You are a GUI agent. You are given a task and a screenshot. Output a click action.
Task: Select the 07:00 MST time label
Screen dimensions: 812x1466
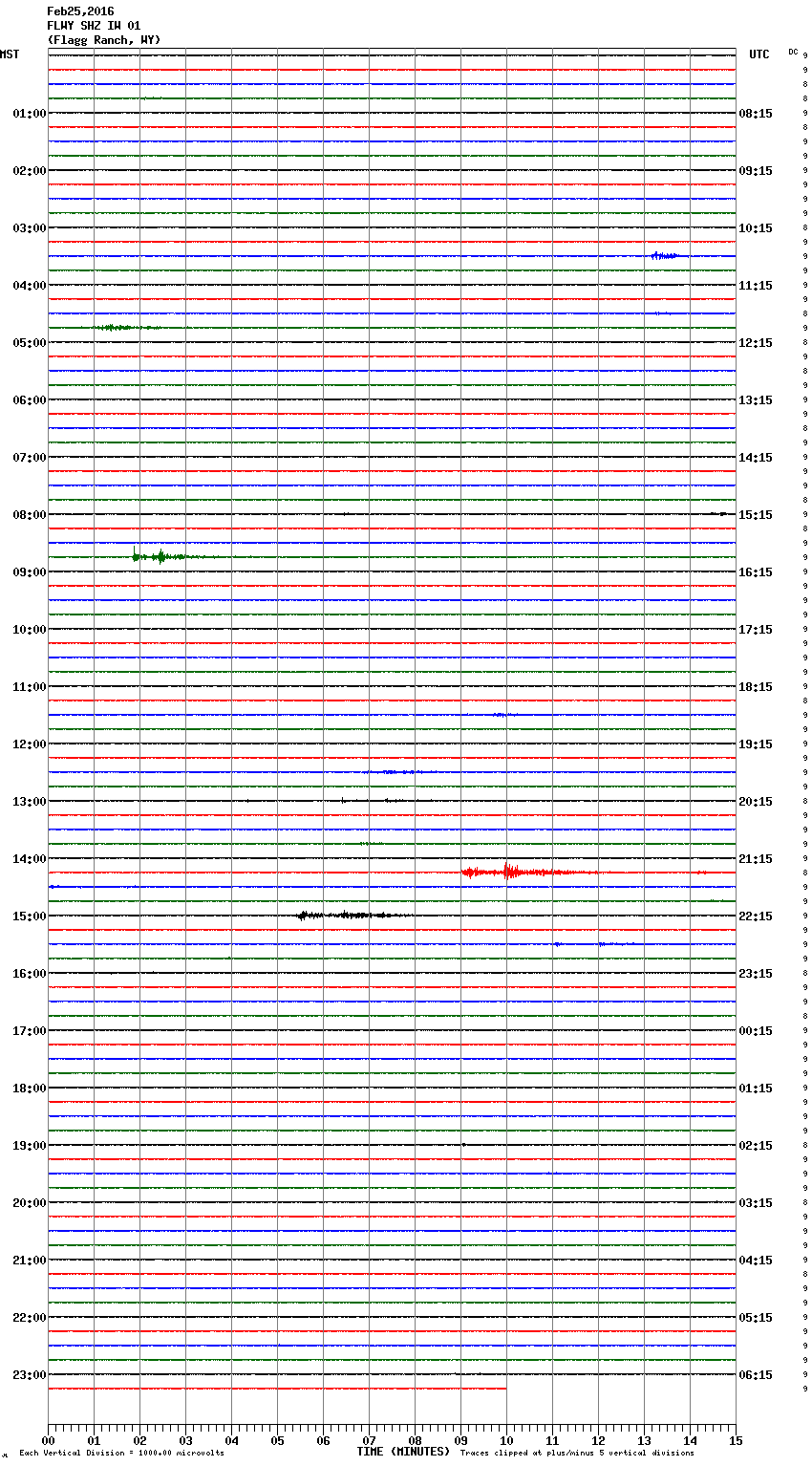coord(30,458)
